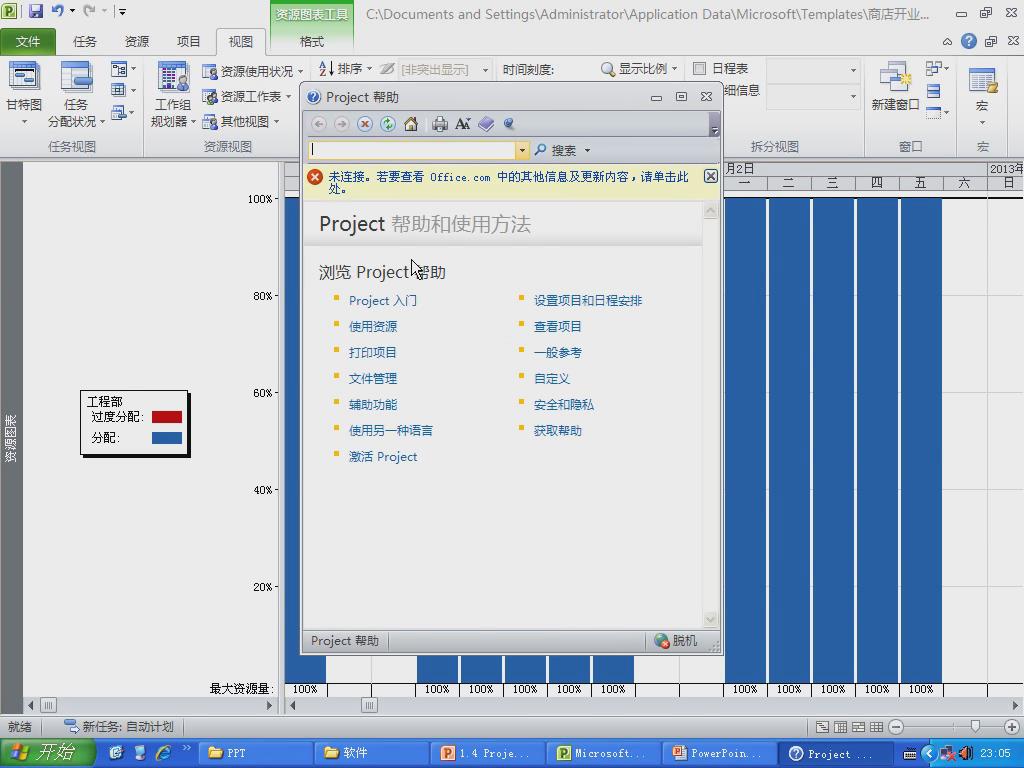Click the 开始 Start button

(x=48, y=752)
